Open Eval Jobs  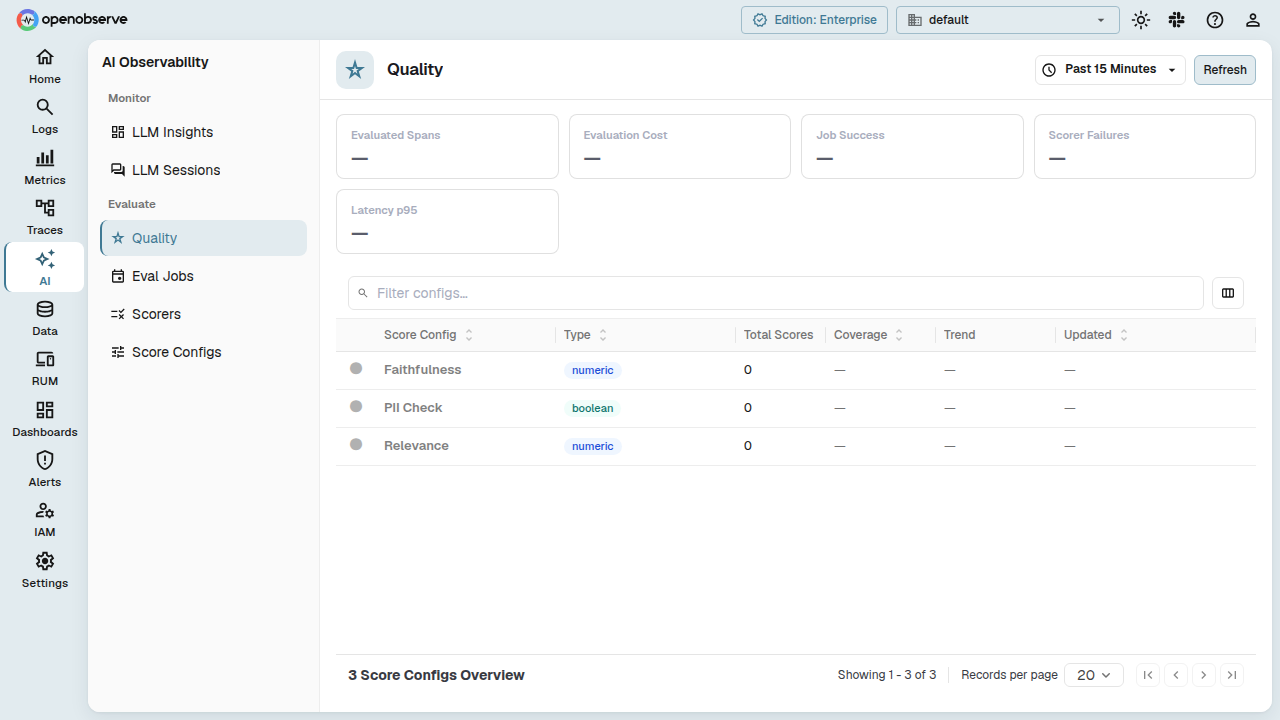[203, 276]
